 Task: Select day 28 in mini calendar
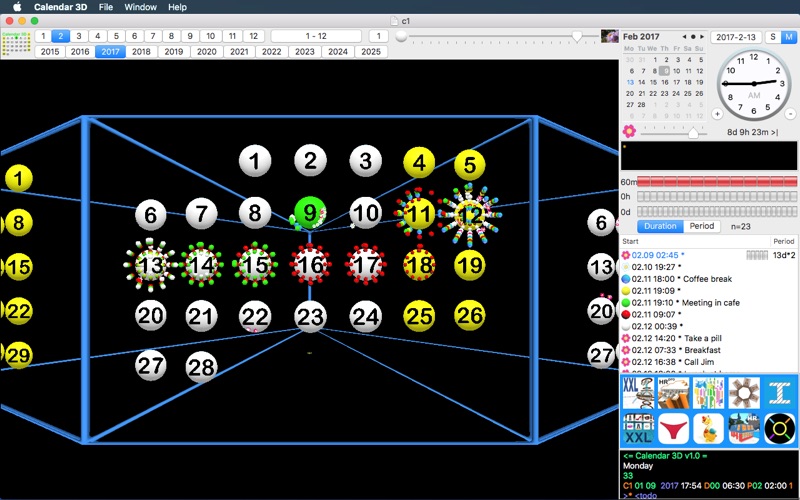pos(641,105)
